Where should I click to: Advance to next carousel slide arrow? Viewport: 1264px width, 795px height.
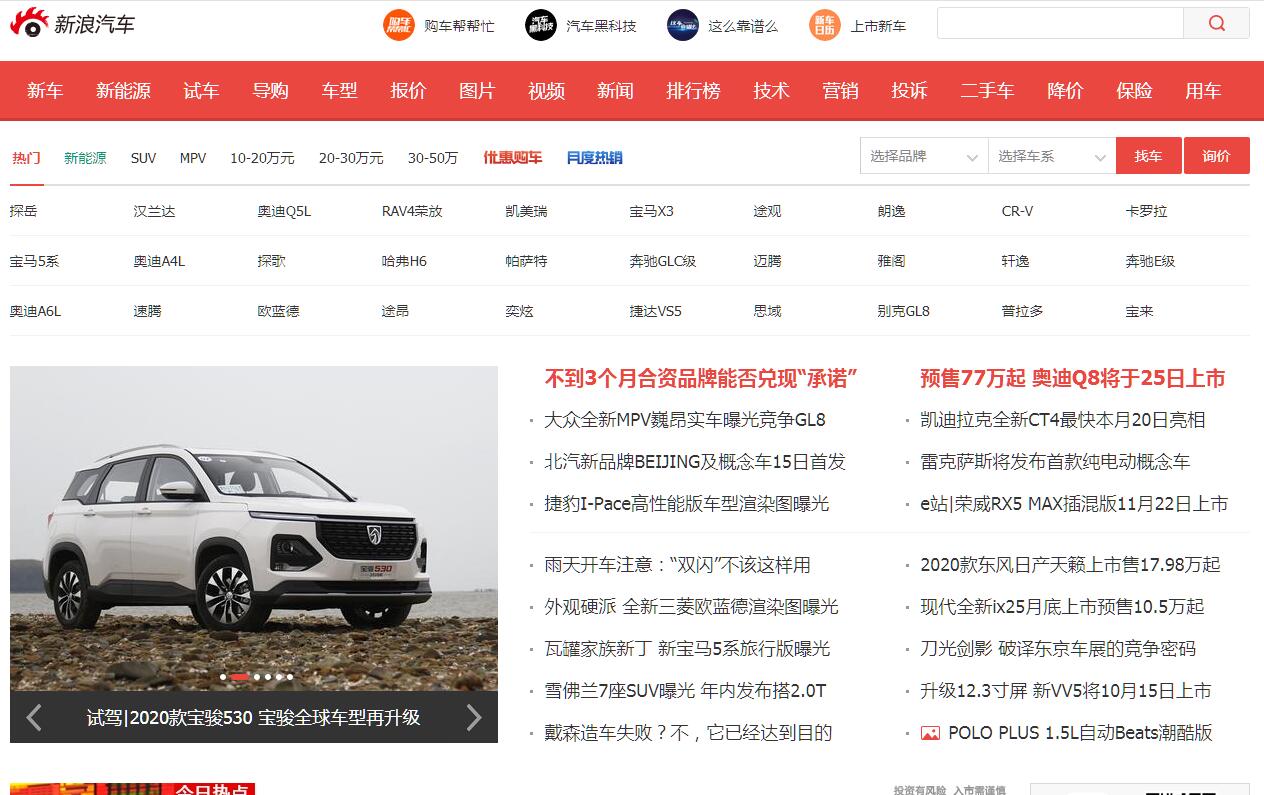pyautogui.click(x=474, y=717)
